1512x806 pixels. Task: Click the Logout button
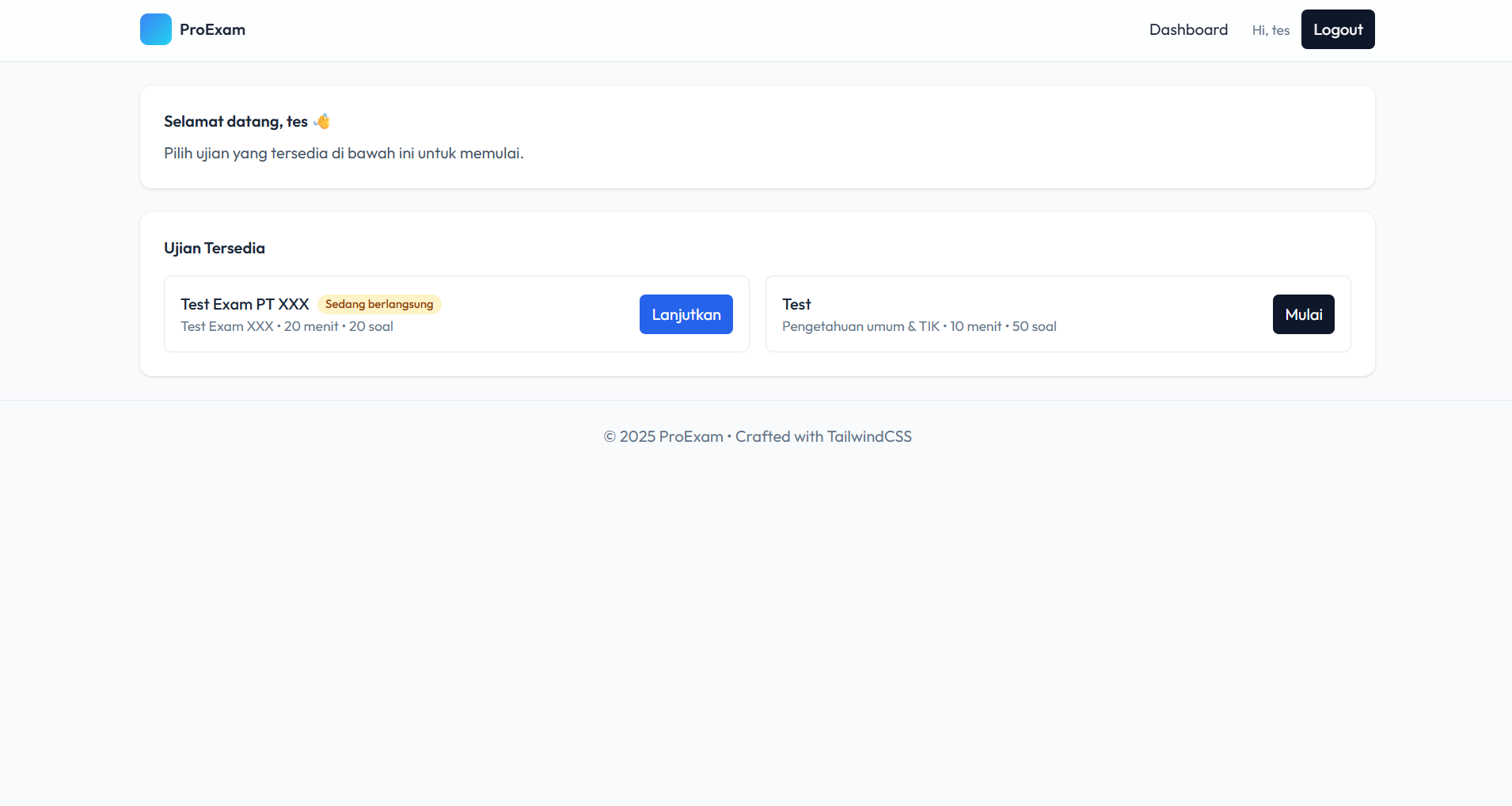1338,29
